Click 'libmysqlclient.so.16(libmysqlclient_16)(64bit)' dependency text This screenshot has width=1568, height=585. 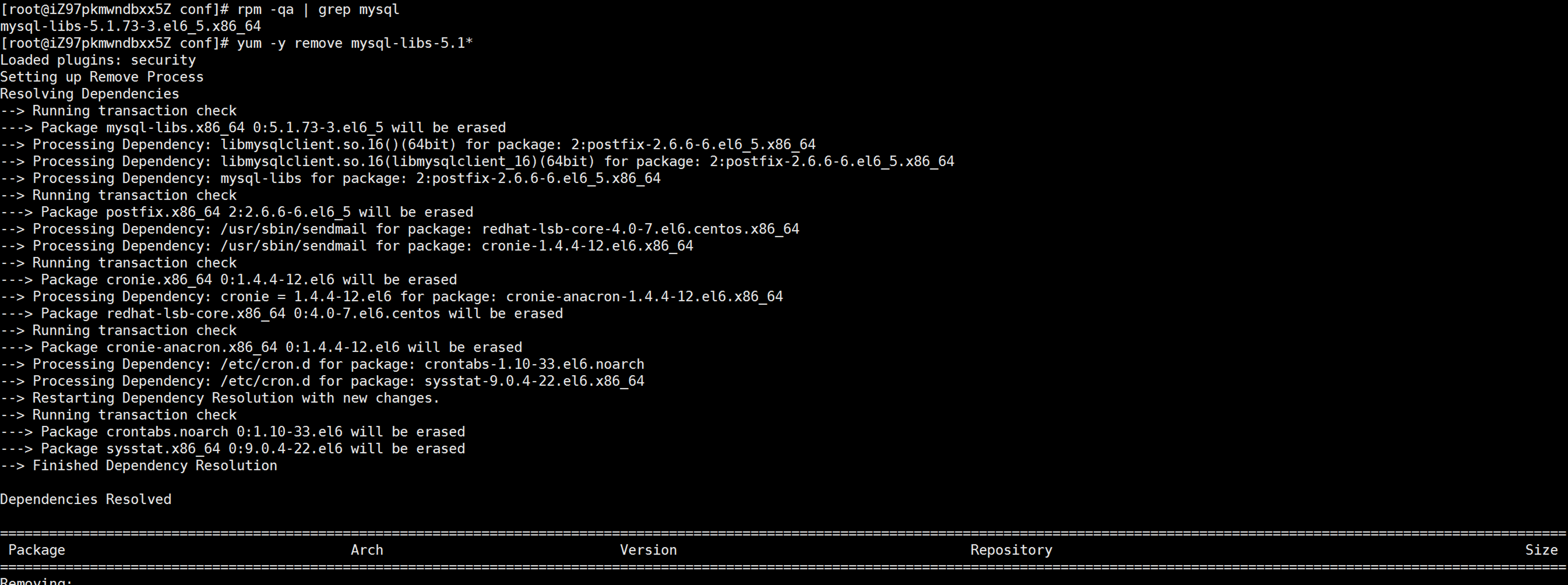coord(407,162)
